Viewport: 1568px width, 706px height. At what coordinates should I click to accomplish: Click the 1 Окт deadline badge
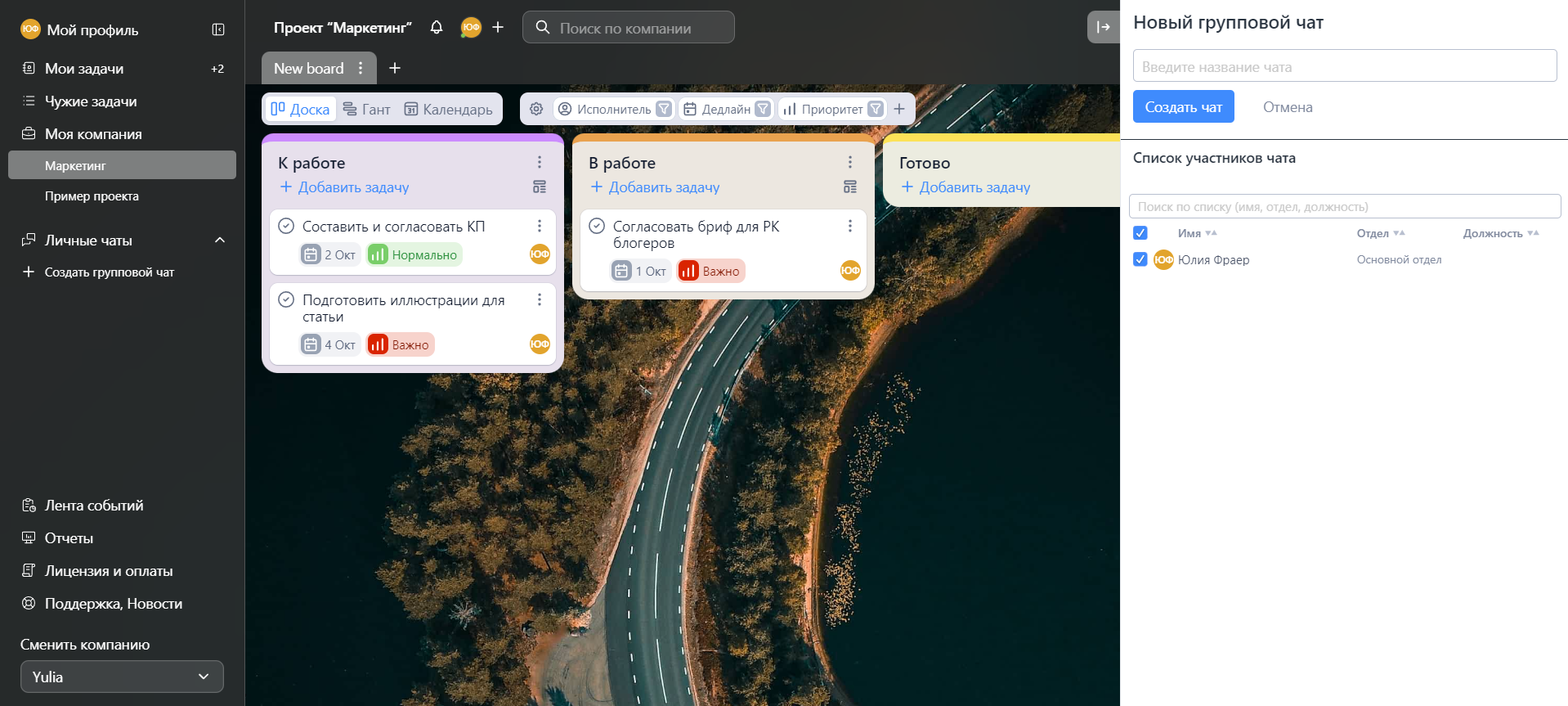pyautogui.click(x=640, y=271)
